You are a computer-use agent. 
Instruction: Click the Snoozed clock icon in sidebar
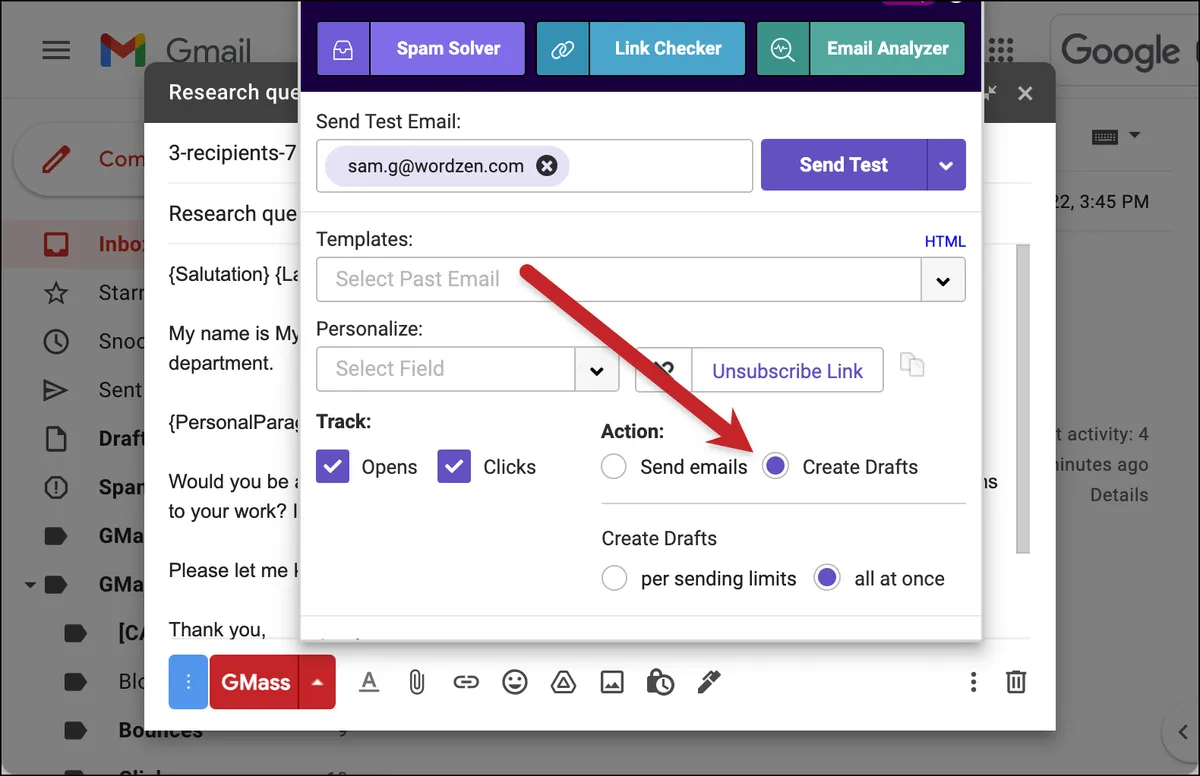[x=56, y=341]
